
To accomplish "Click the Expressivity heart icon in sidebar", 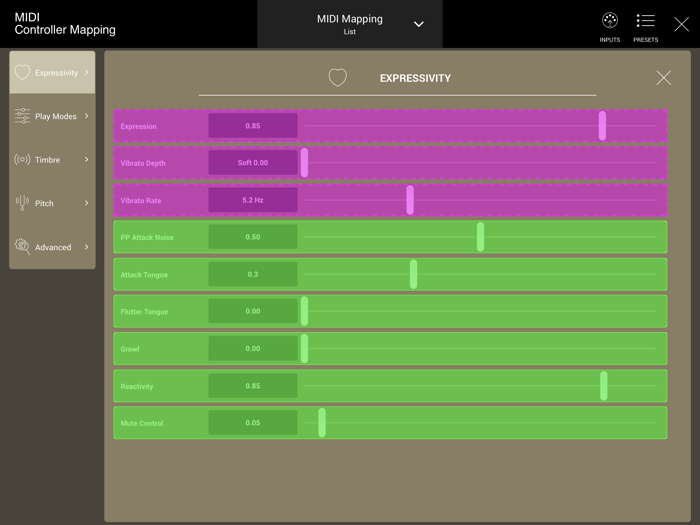I will click(x=22, y=73).
